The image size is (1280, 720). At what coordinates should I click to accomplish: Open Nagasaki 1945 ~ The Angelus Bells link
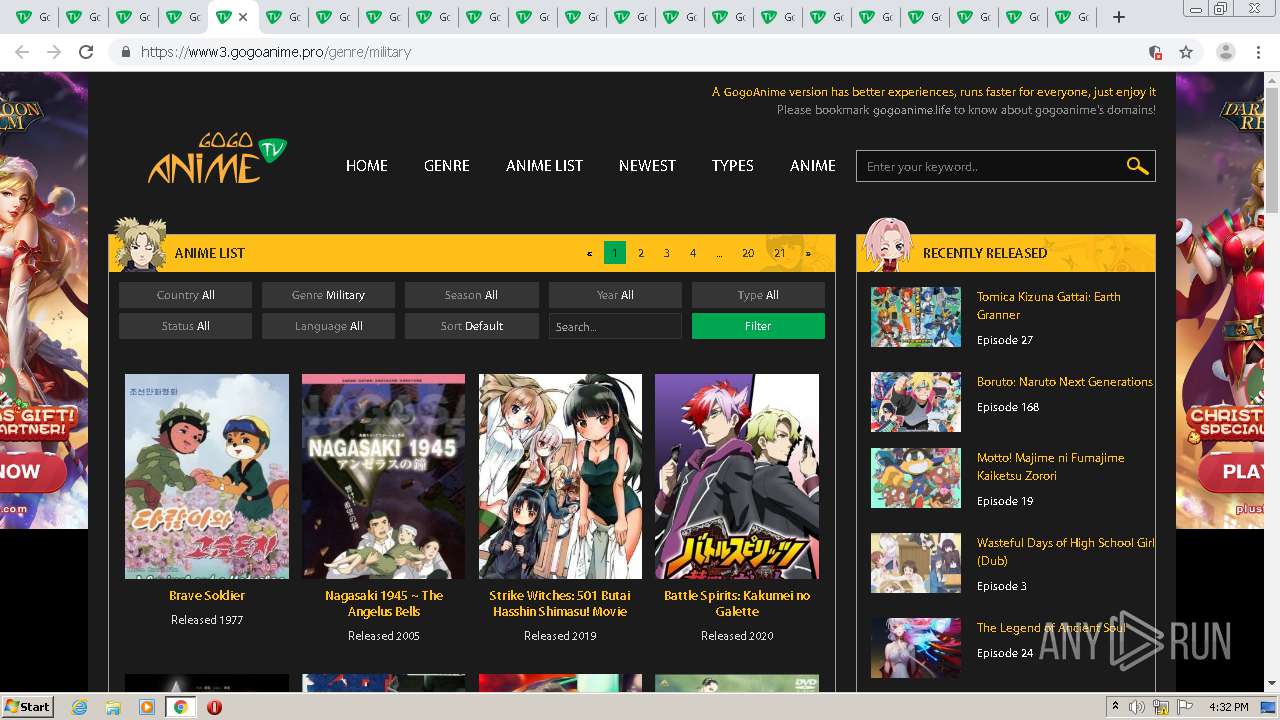tap(384, 603)
